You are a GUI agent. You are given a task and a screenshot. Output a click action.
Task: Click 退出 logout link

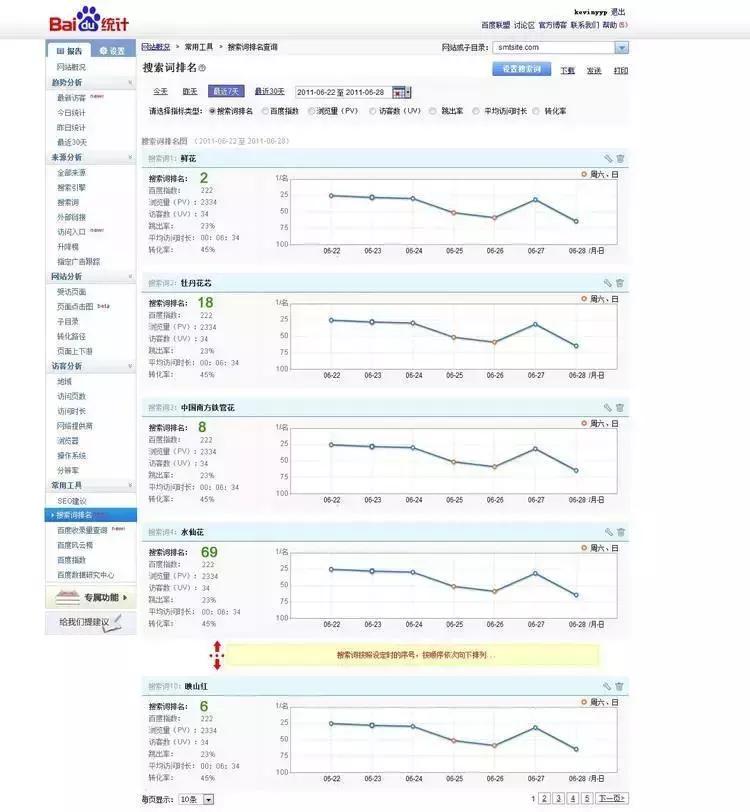pos(618,12)
